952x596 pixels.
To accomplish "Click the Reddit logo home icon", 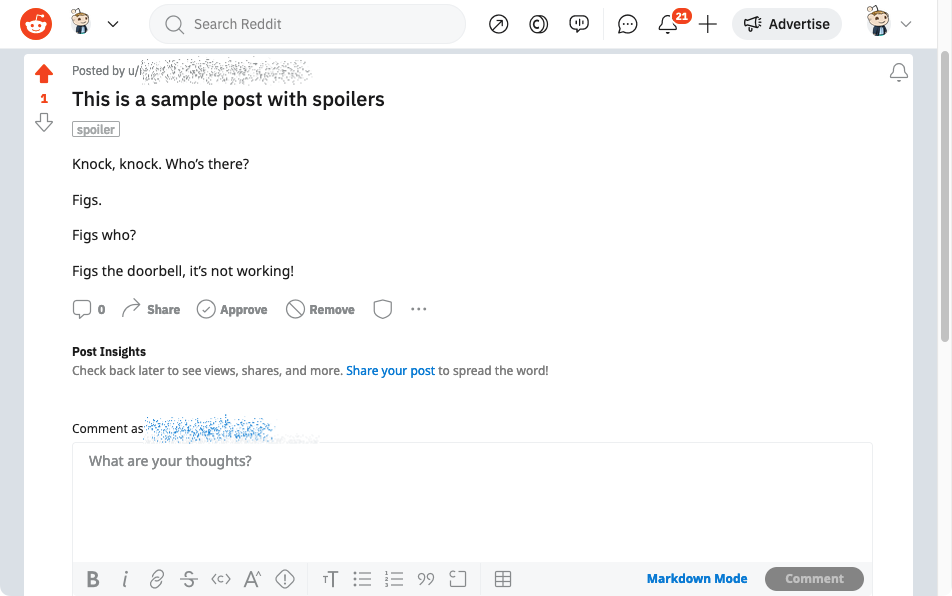I will pos(36,24).
